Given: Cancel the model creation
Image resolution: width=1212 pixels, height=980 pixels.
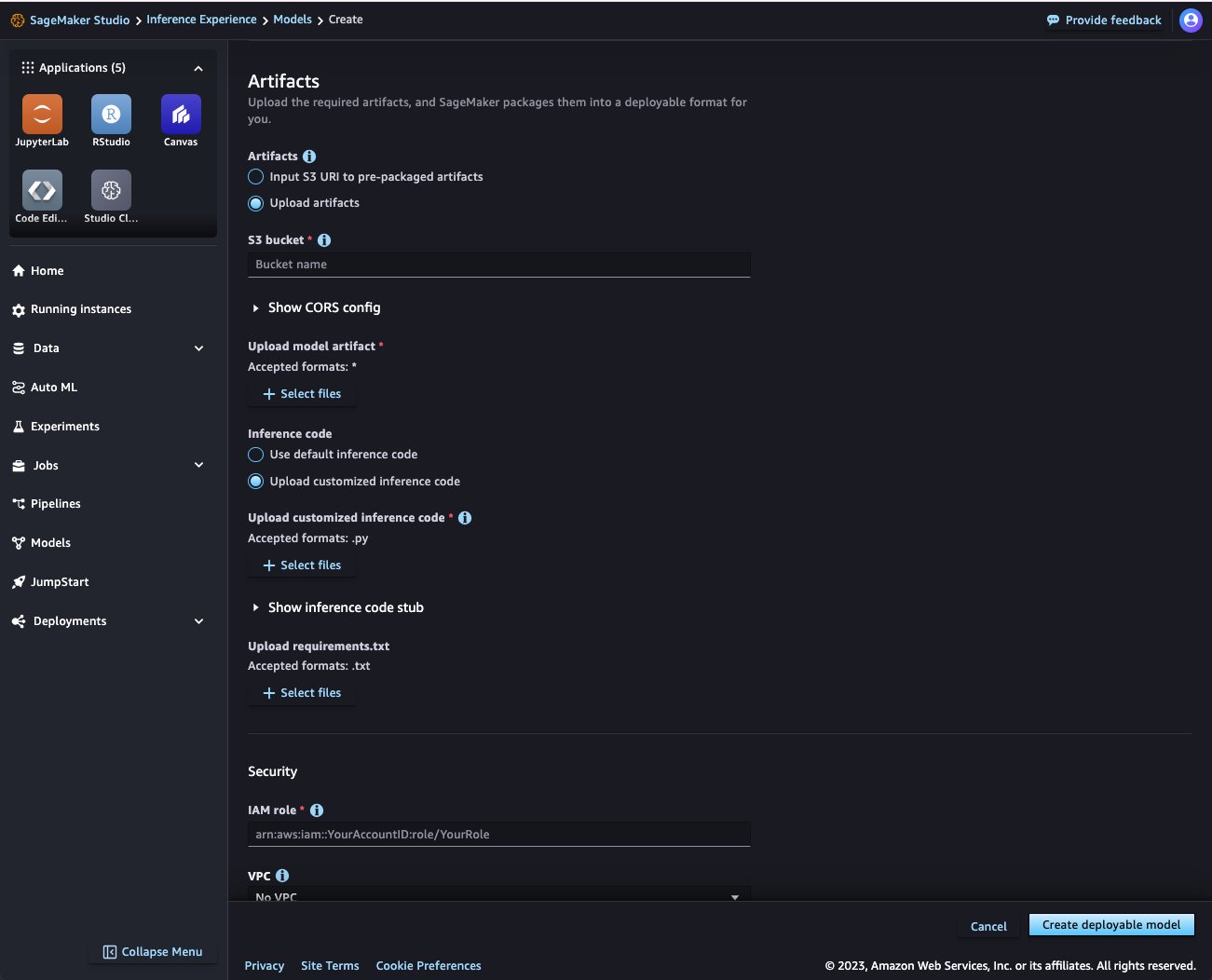Looking at the screenshot, I should click(x=988, y=927).
